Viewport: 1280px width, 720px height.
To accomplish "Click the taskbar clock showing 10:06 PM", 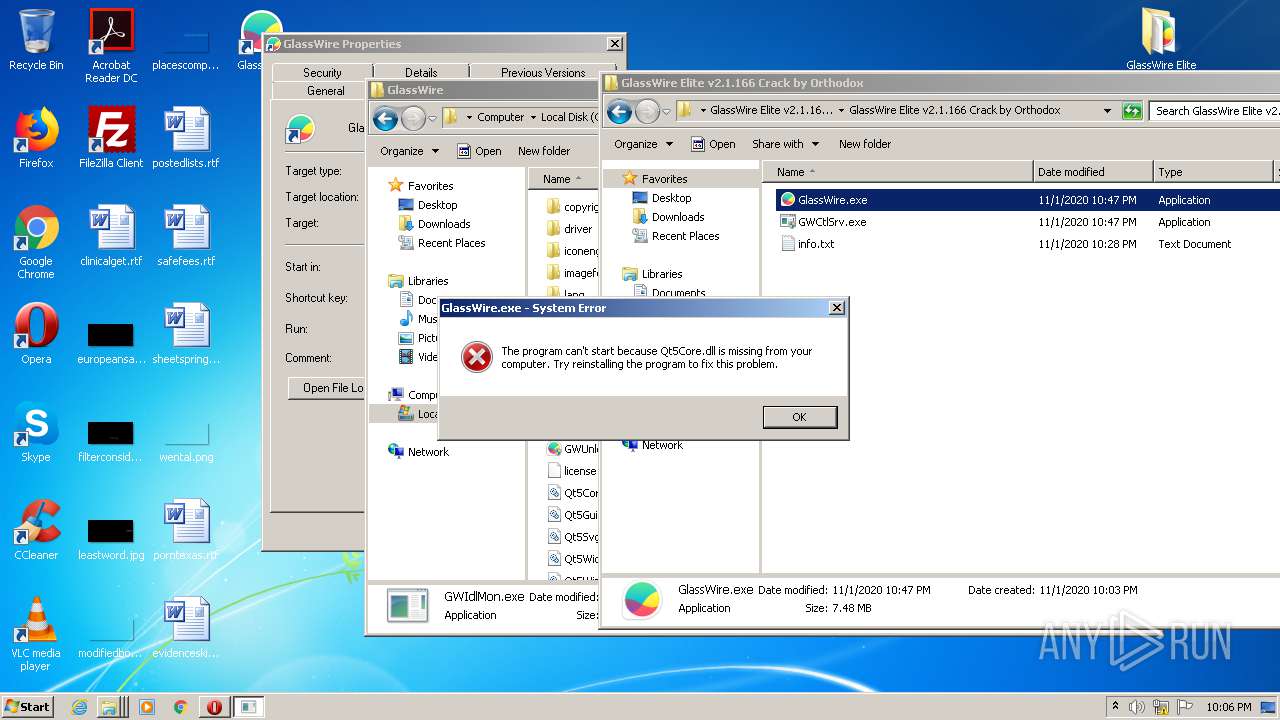I will coord(1228,707).
